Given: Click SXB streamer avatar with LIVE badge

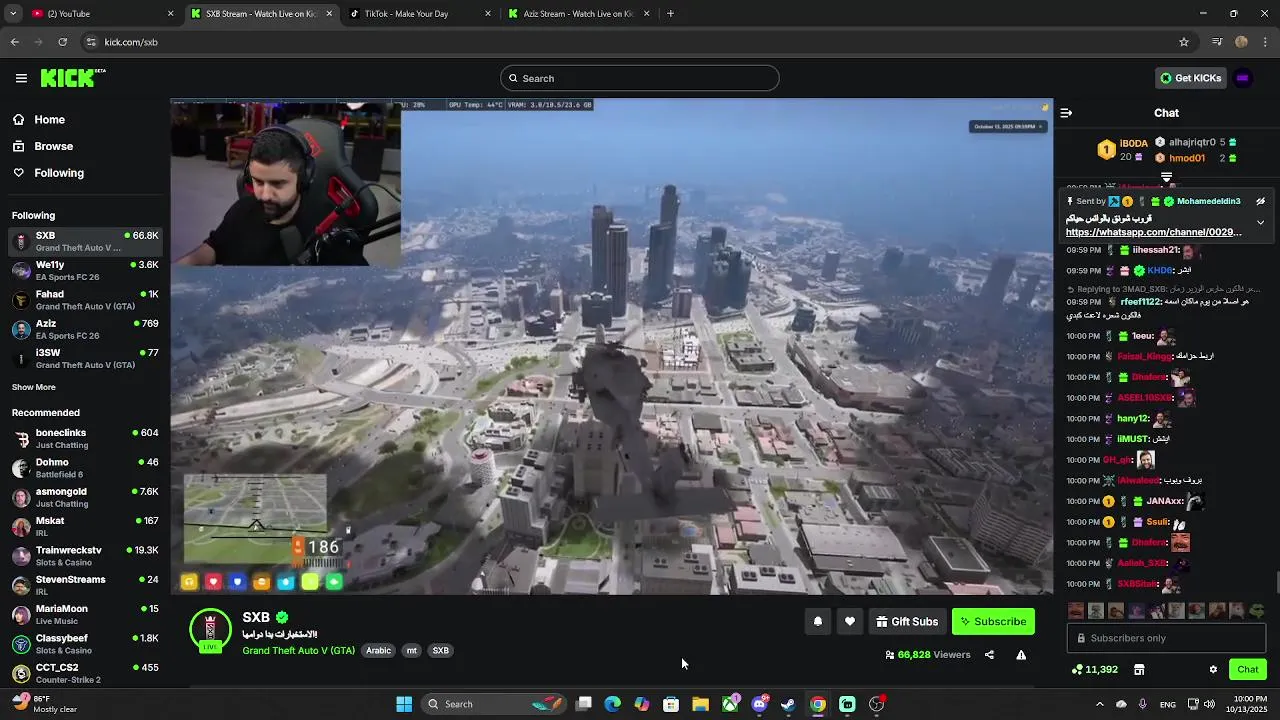Looking at the screenshot, I should coord(210,630).
